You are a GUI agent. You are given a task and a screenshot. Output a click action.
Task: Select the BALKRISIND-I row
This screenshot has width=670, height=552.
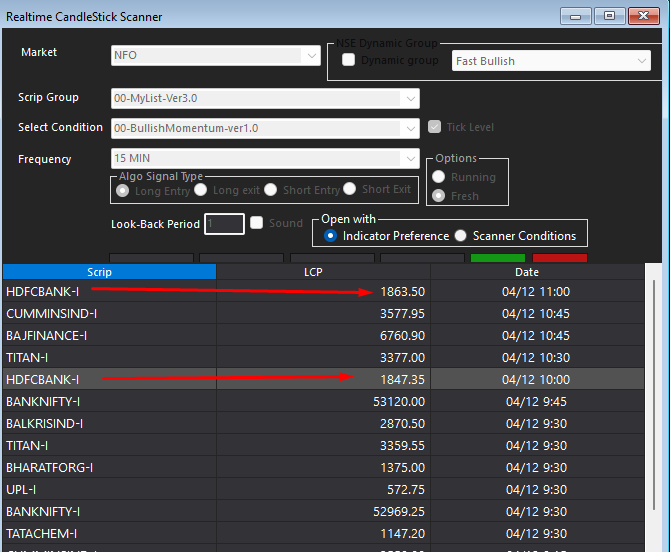tap(323, 423)
